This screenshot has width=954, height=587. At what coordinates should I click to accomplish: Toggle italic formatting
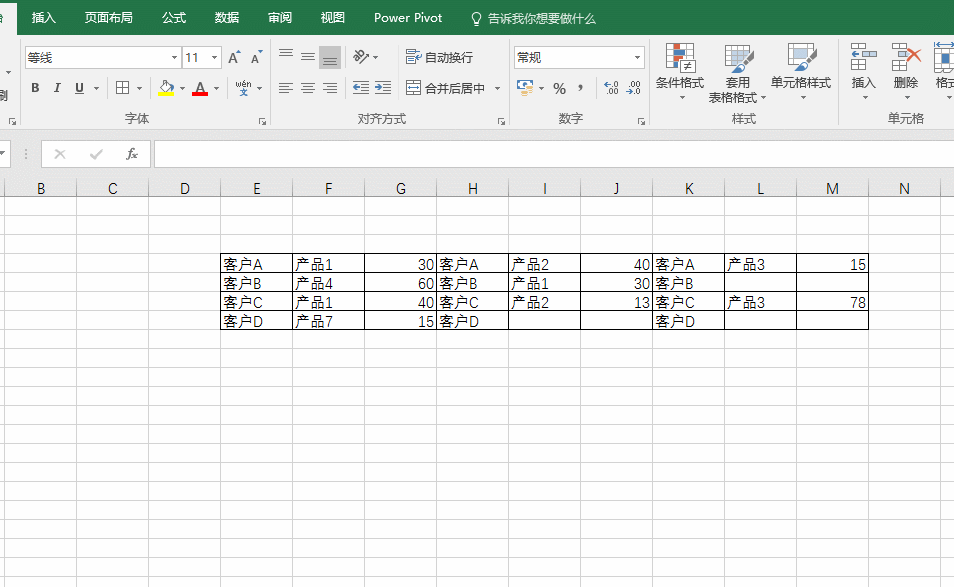(57, 88)
